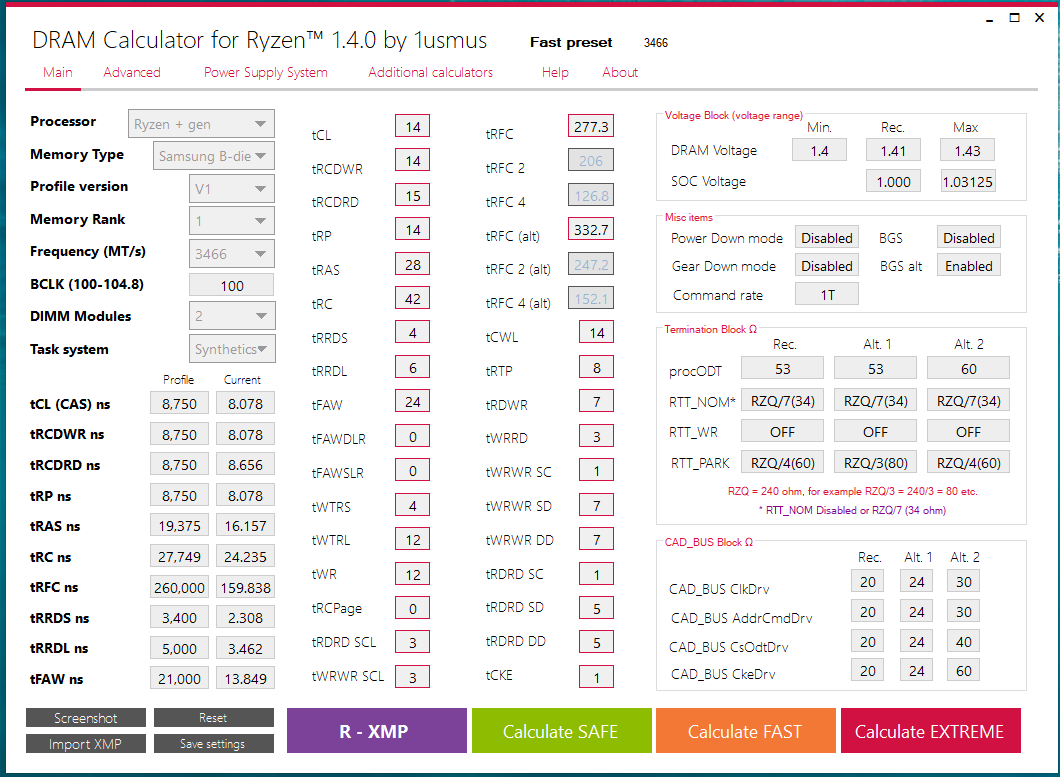
Task: Click the DRAM Voltage Rec. value 1.41
Action: pos(893,151)
